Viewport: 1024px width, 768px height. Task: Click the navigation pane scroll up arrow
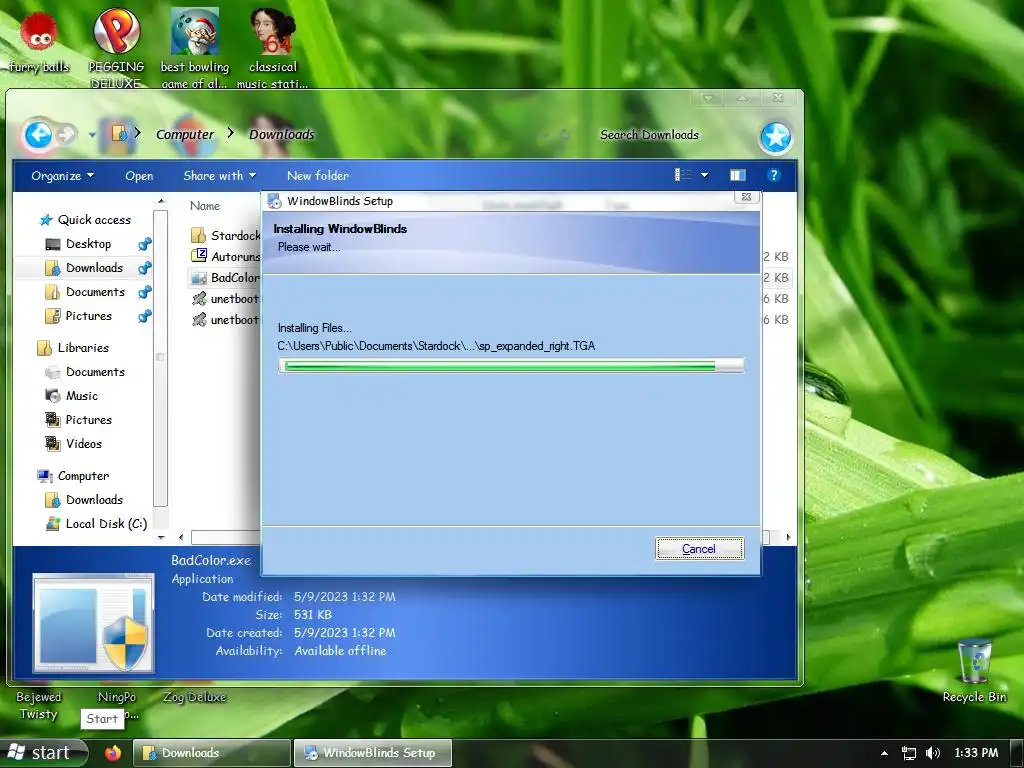click(161, 202)
